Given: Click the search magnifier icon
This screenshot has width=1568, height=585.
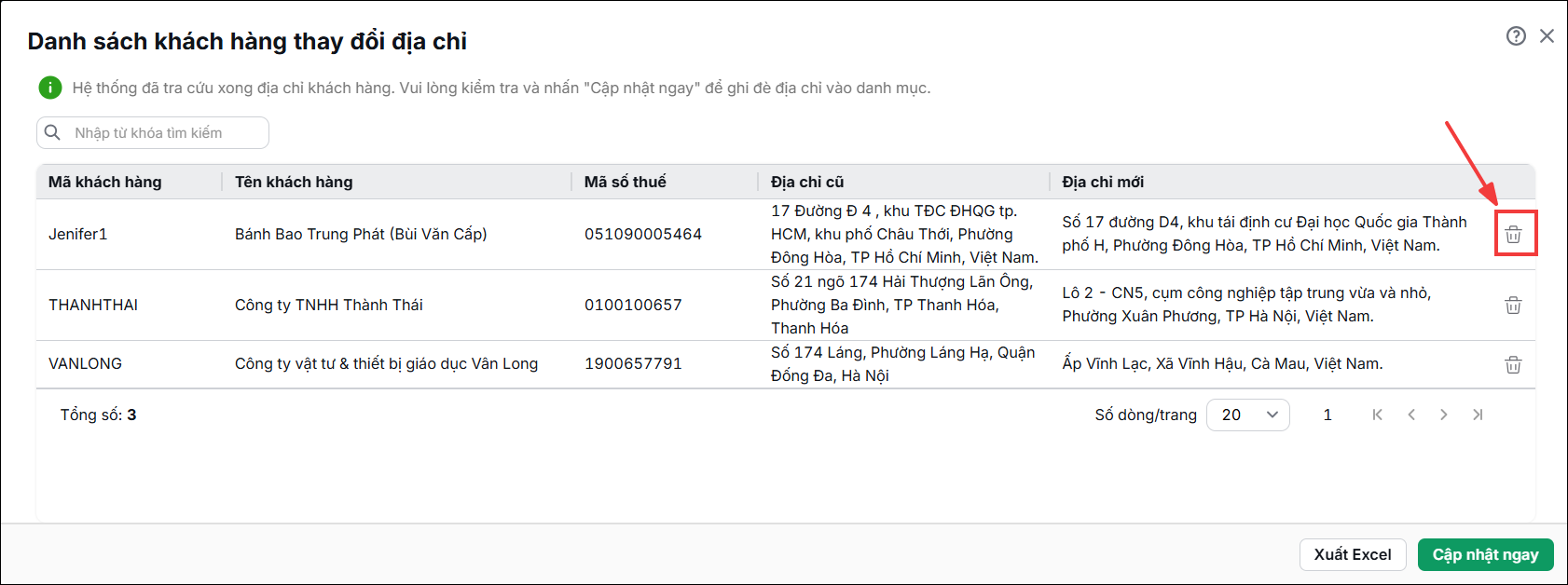Looking at the screenshot, I should click(x=53, y=132).
